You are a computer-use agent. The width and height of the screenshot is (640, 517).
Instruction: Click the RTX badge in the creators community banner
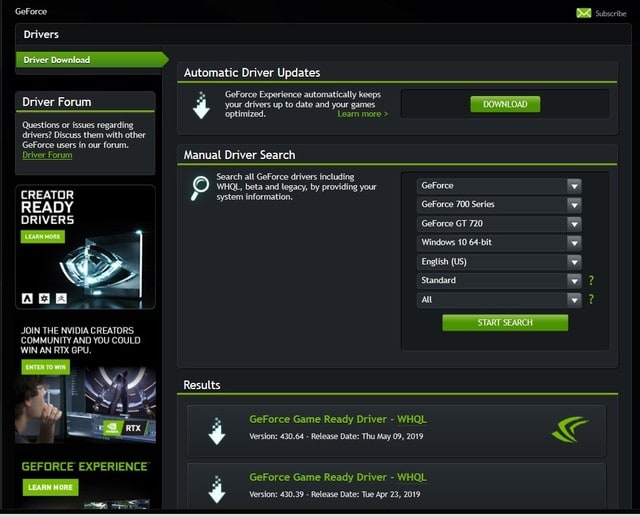coord(127,428)
